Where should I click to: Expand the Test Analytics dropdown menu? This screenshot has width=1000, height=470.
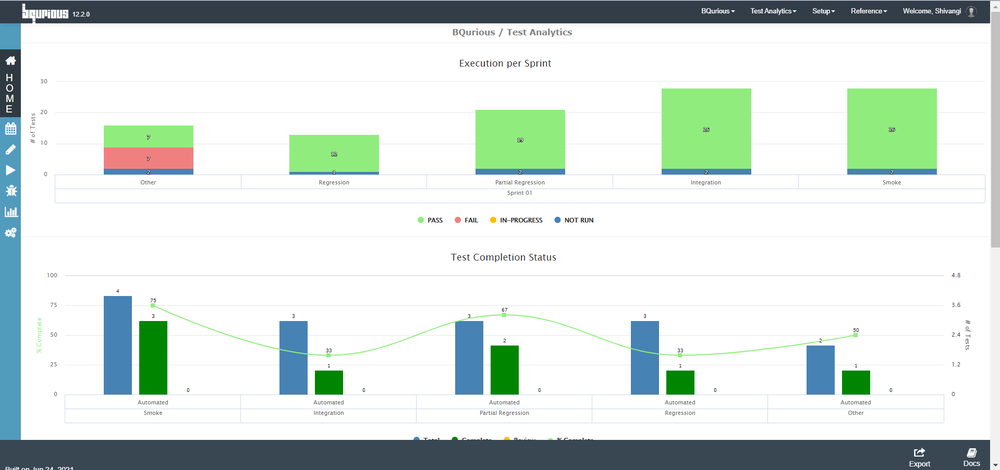coord(773,11)
